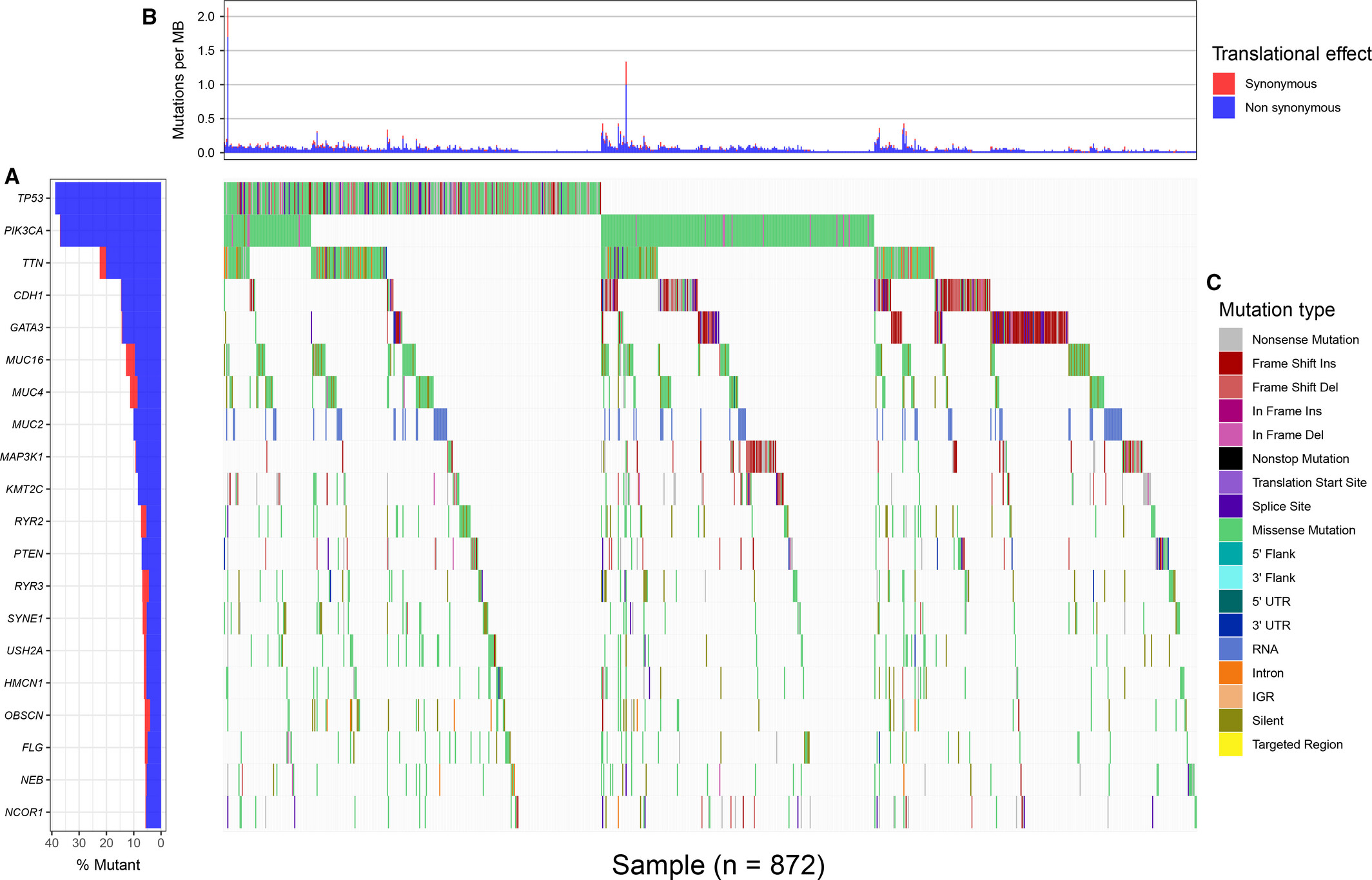Click the Targeted Region legend text
Viewport: 1372px width, 880px height.
1297,745
